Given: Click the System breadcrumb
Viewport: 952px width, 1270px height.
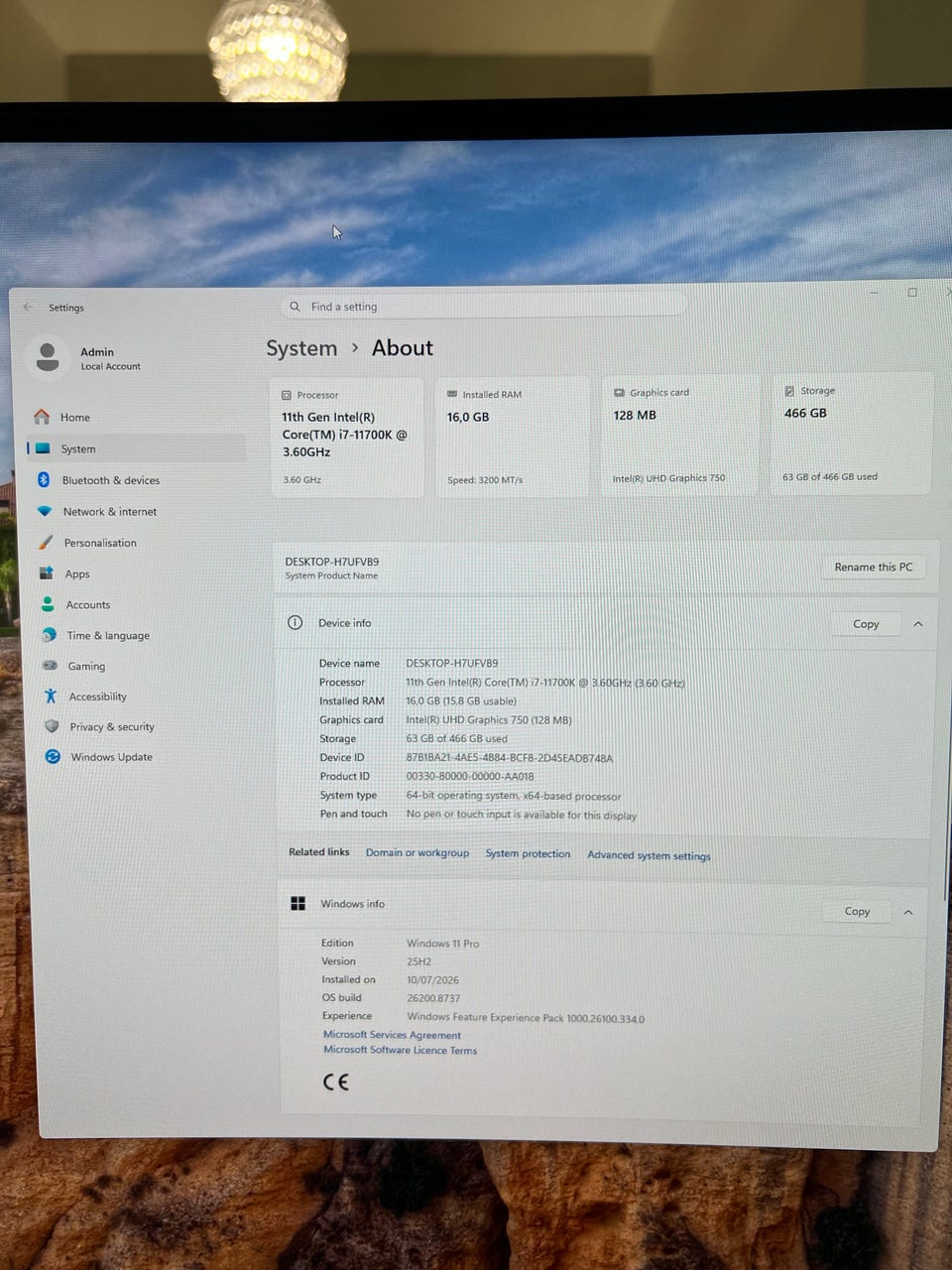Looking at the screenshot, I should click(301, 348).
